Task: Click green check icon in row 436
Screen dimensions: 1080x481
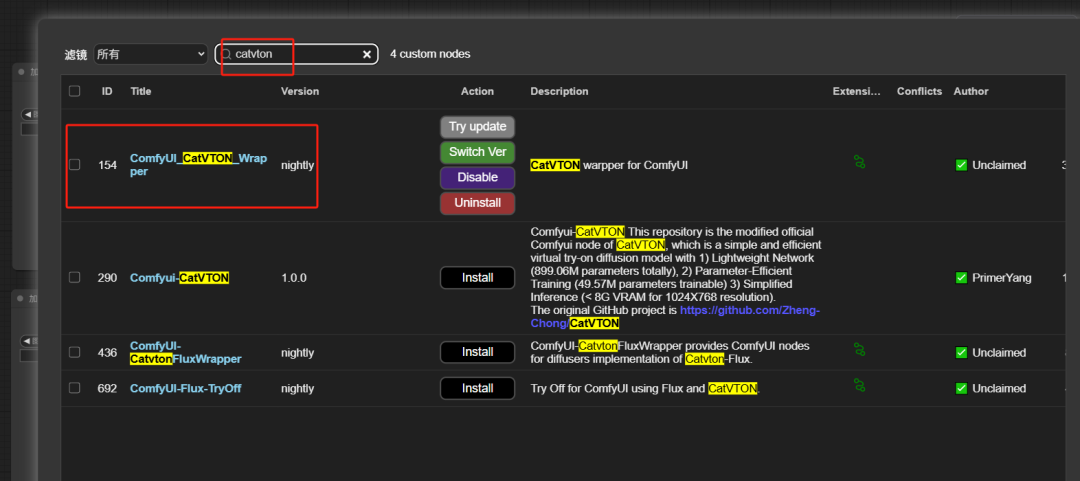Action: [962, 353]
